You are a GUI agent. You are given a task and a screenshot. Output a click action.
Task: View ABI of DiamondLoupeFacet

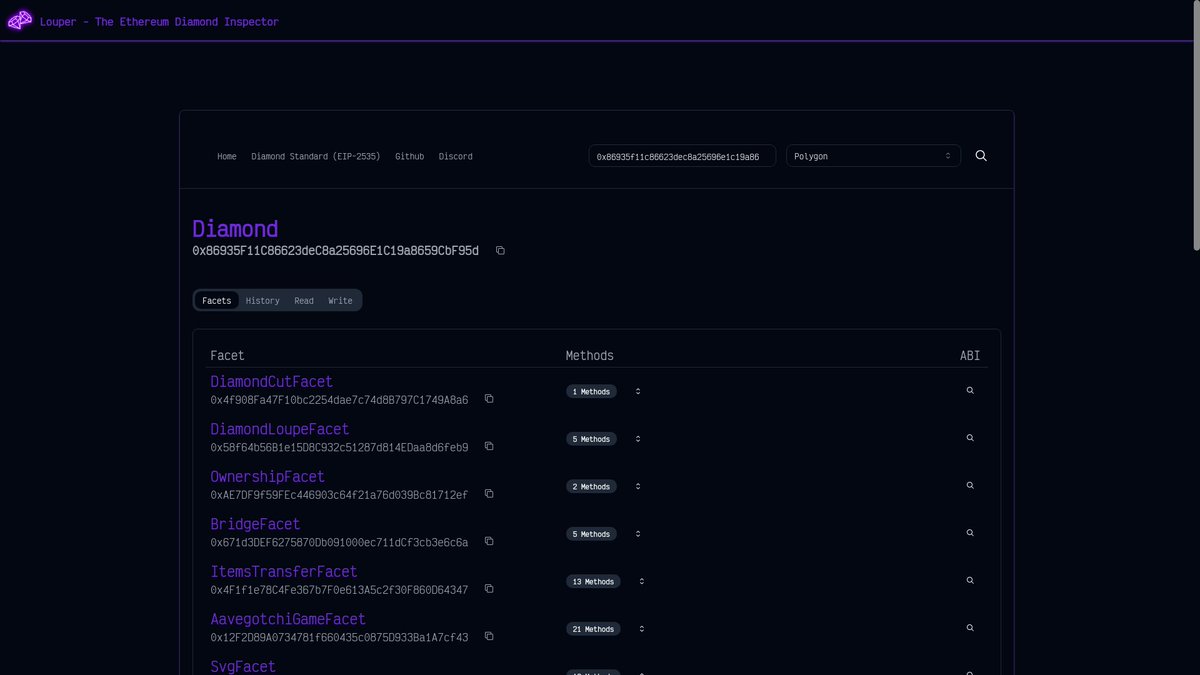tap(970, 438)
